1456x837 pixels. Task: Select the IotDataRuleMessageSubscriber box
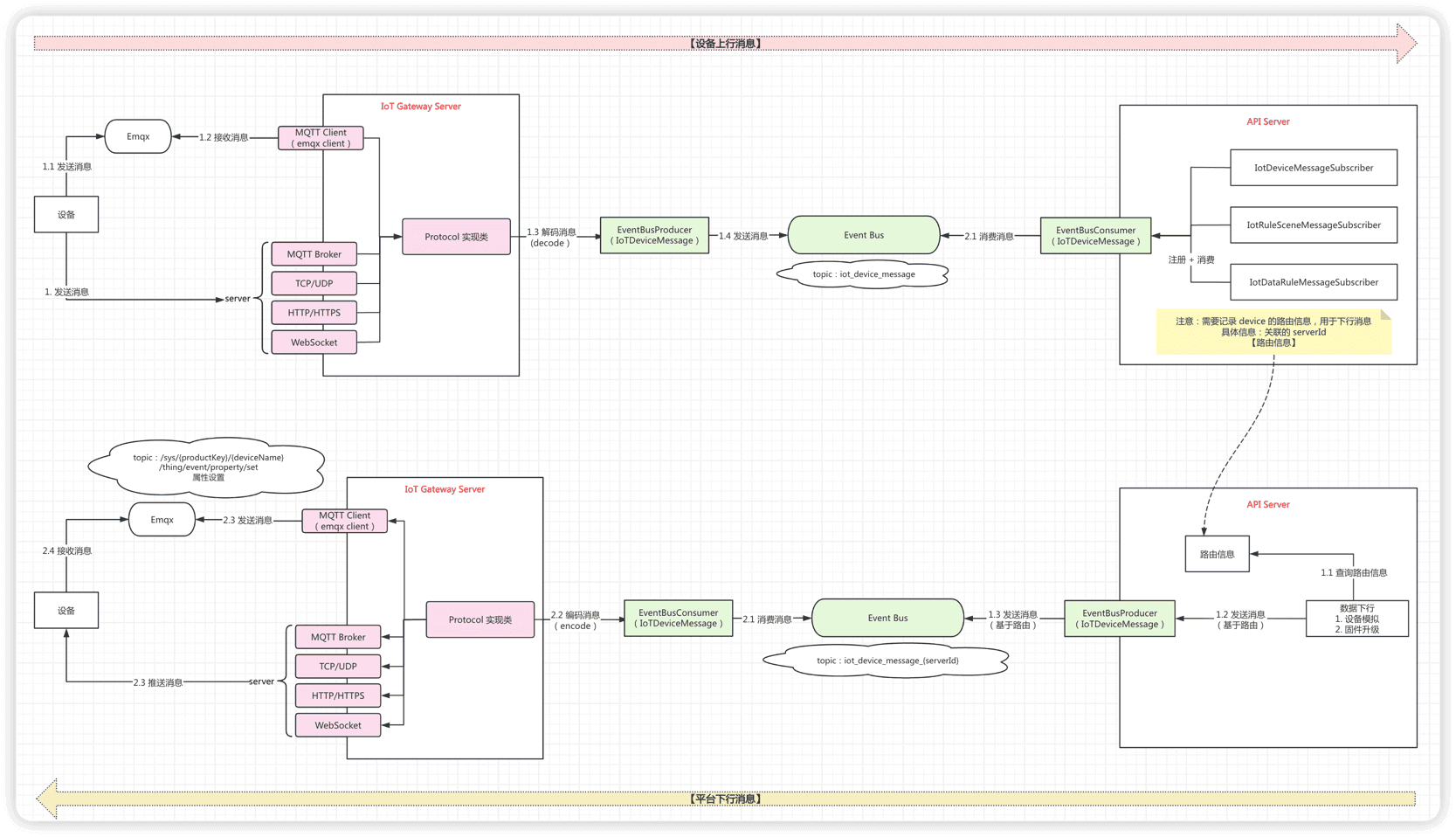click(x=1313, y=282)
